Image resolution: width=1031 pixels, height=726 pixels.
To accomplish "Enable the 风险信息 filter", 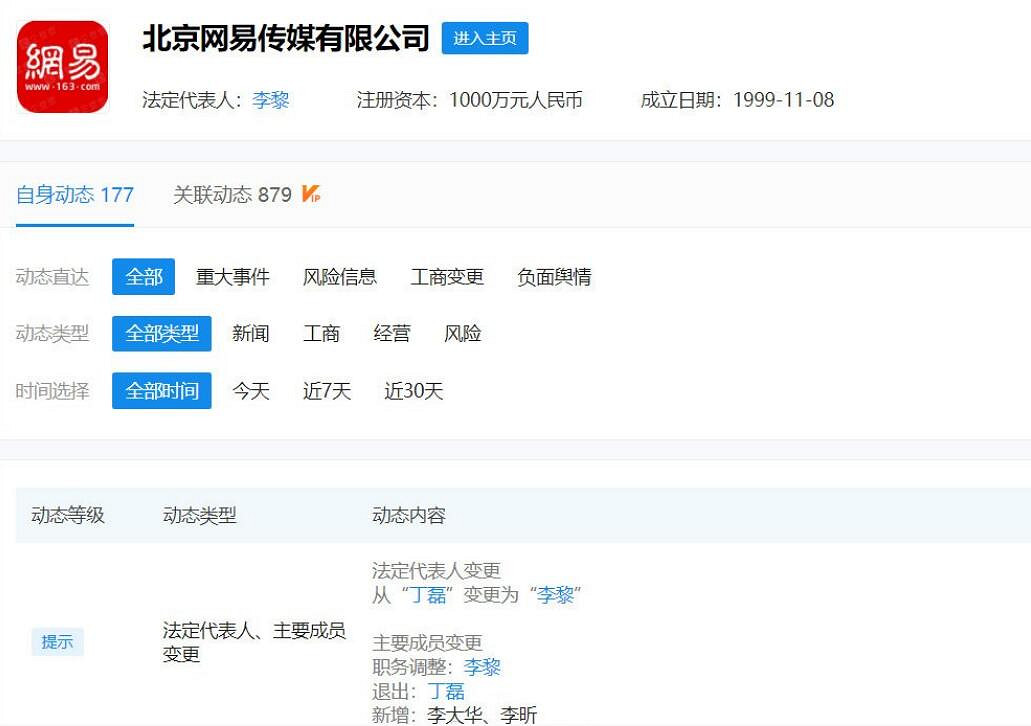I will point(340,277).
